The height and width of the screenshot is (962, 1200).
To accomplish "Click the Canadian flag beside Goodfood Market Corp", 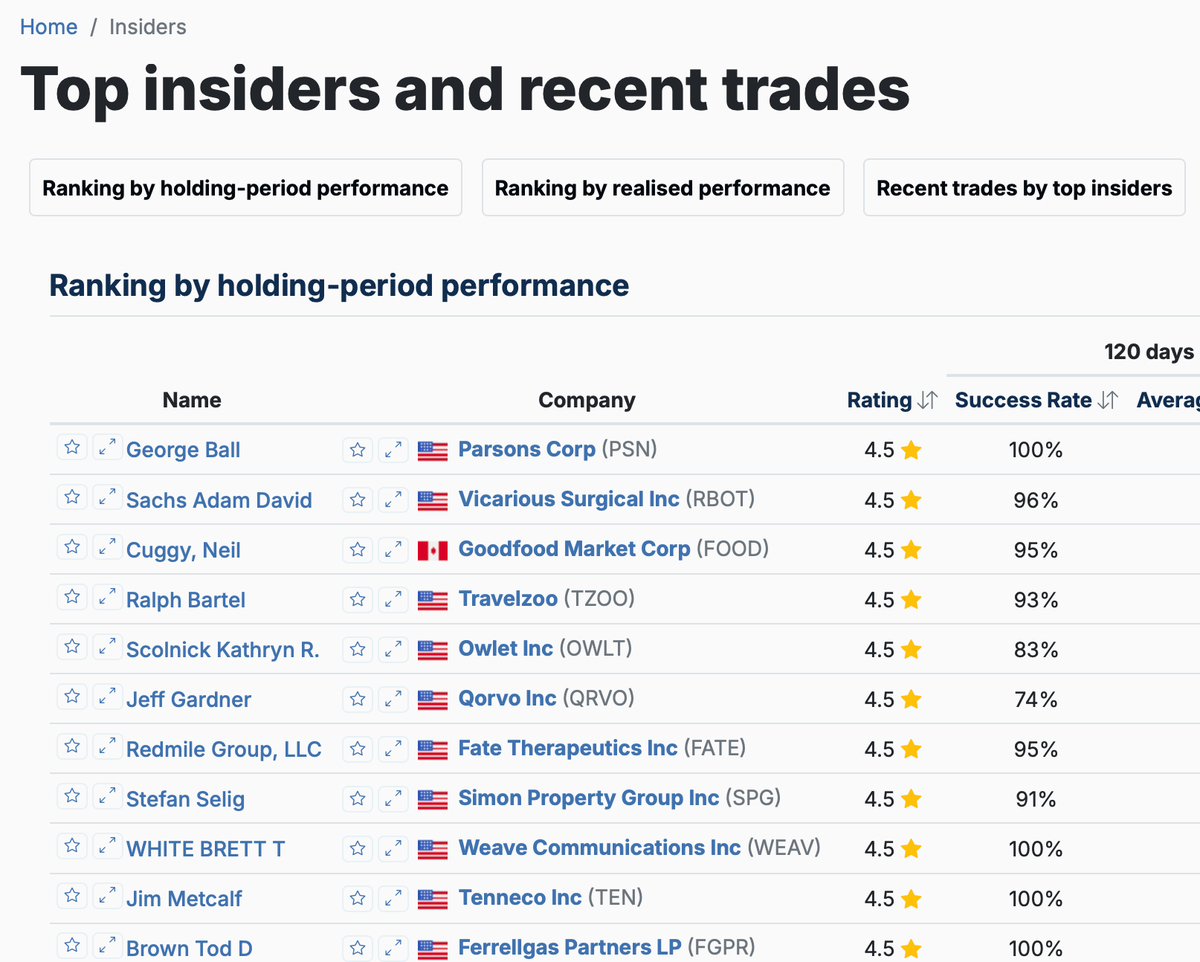I will (432, 549).
